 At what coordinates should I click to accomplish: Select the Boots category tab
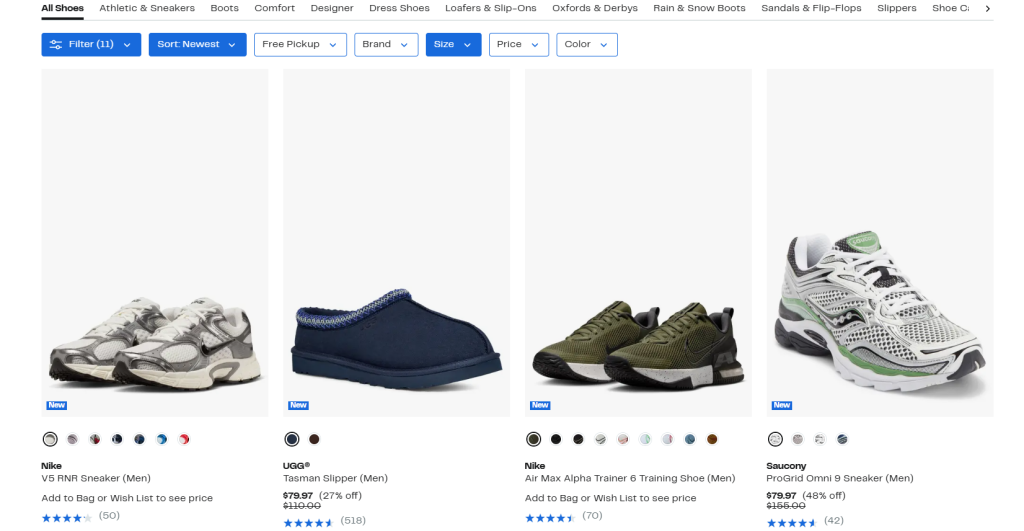(x=224, y=8)
